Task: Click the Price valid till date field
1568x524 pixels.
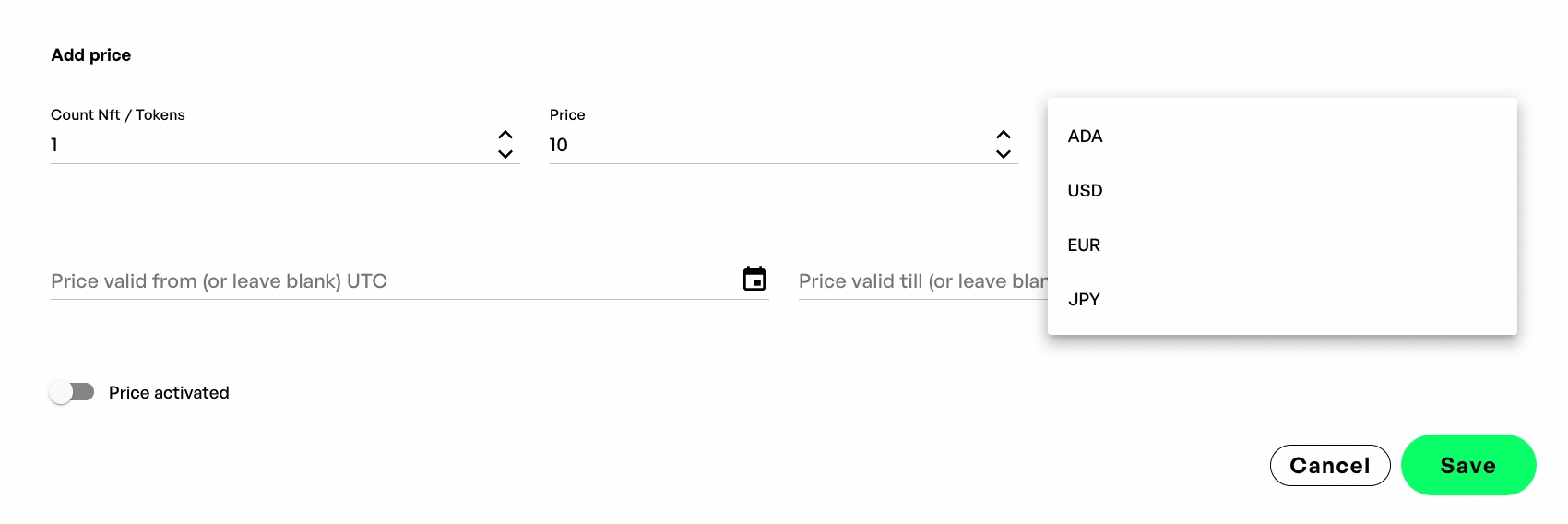Action: [x=921, y=281]
